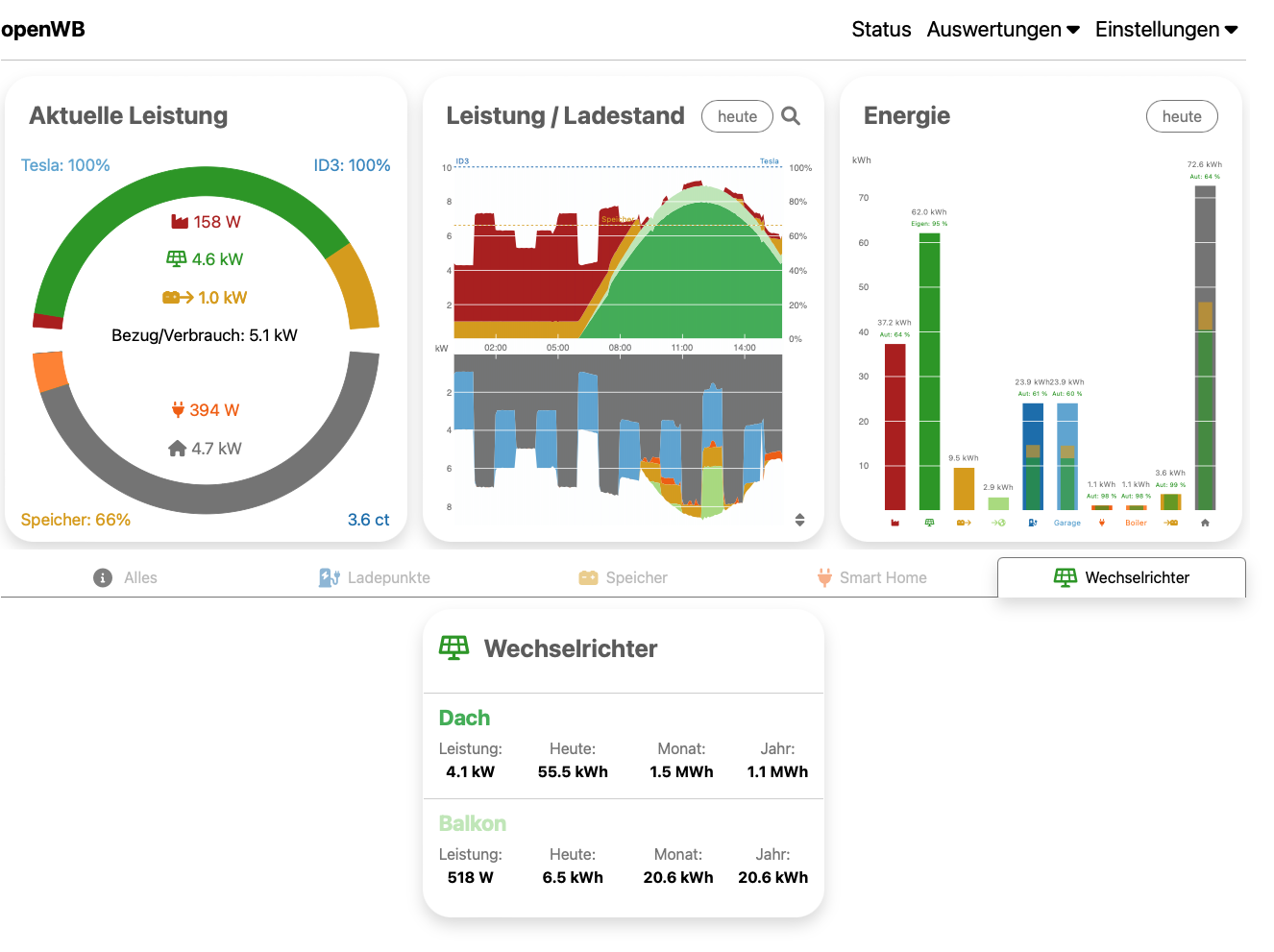Switch to the Ladepunkte tab

coord(374,577)
